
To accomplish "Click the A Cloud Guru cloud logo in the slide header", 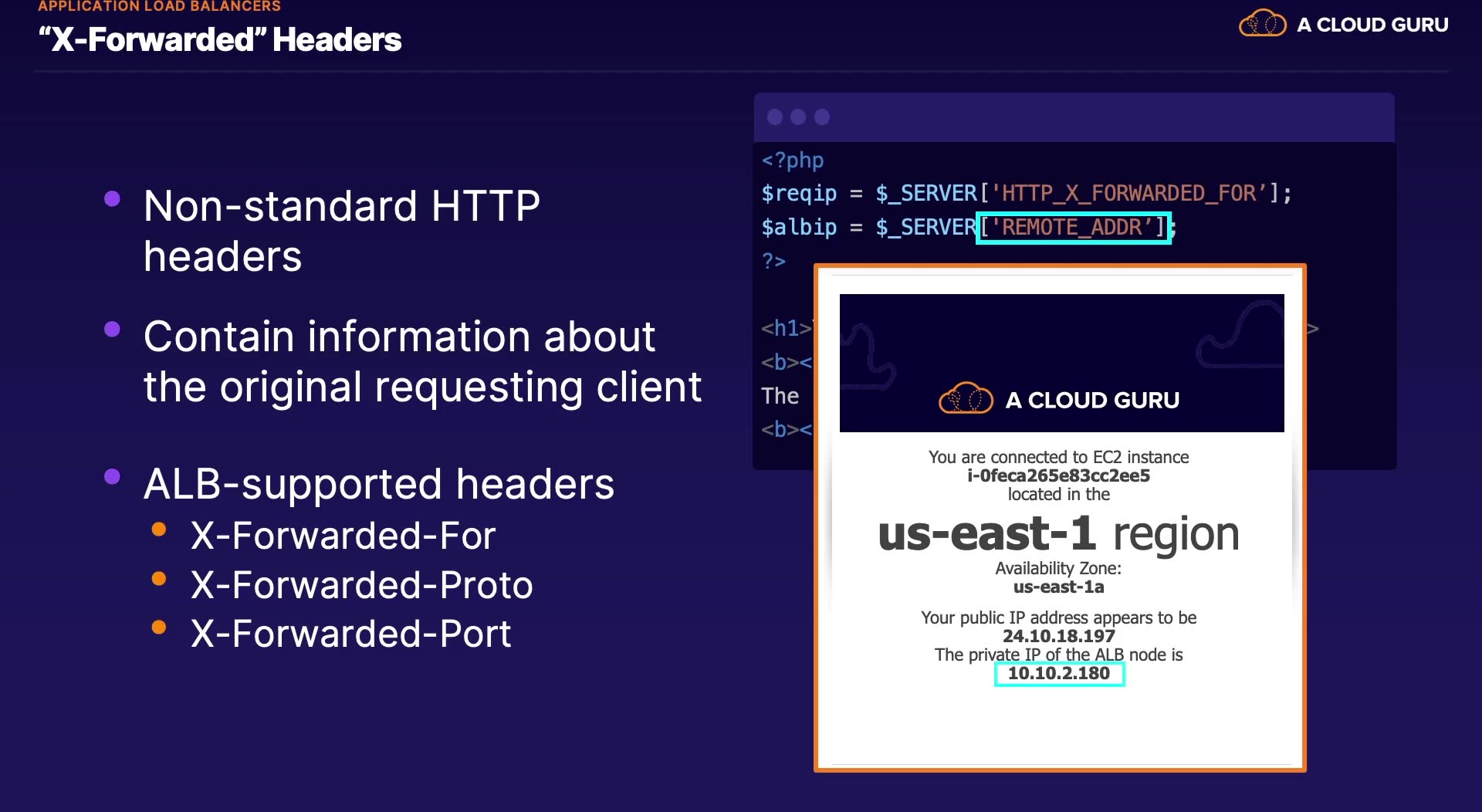I will [x=1262, y=24].
